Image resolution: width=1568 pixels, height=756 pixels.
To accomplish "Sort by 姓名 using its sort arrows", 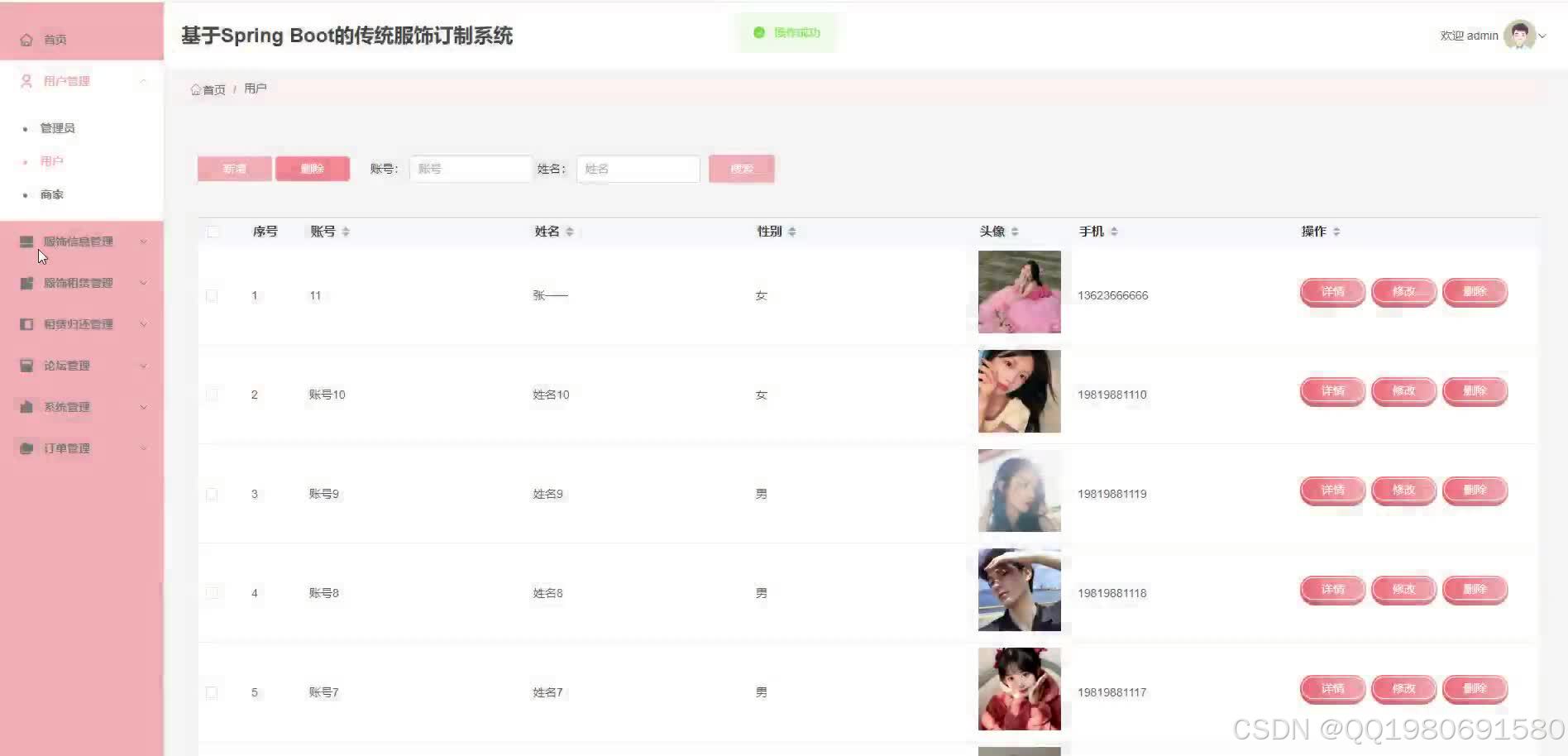I will (x=570, y=232).
